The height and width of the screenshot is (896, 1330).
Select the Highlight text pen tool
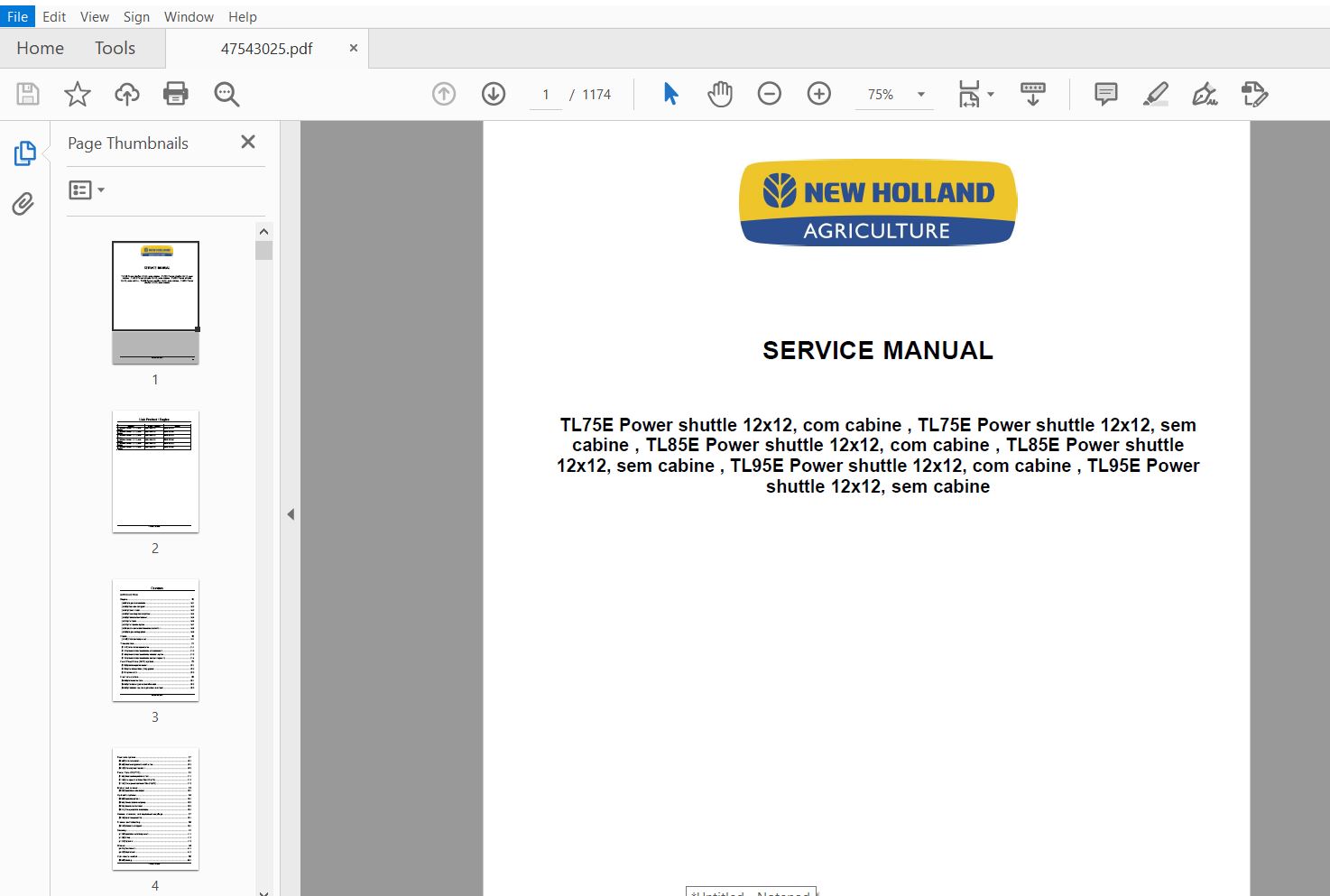pyautogui.click(x=1156, y=94)
